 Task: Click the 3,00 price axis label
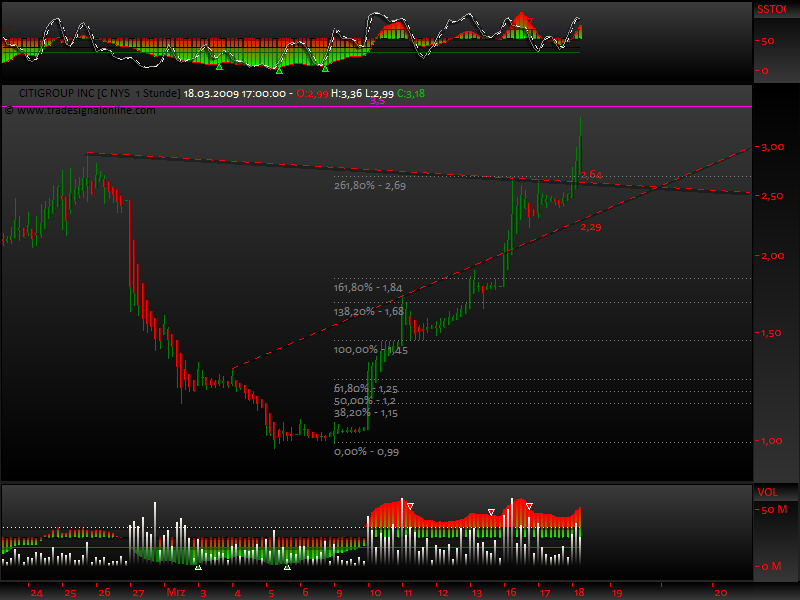coord(772,147)
